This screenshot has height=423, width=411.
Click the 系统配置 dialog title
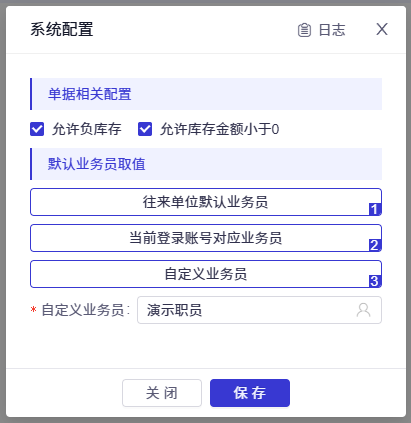pyautogui.click(x=62, y=29)
